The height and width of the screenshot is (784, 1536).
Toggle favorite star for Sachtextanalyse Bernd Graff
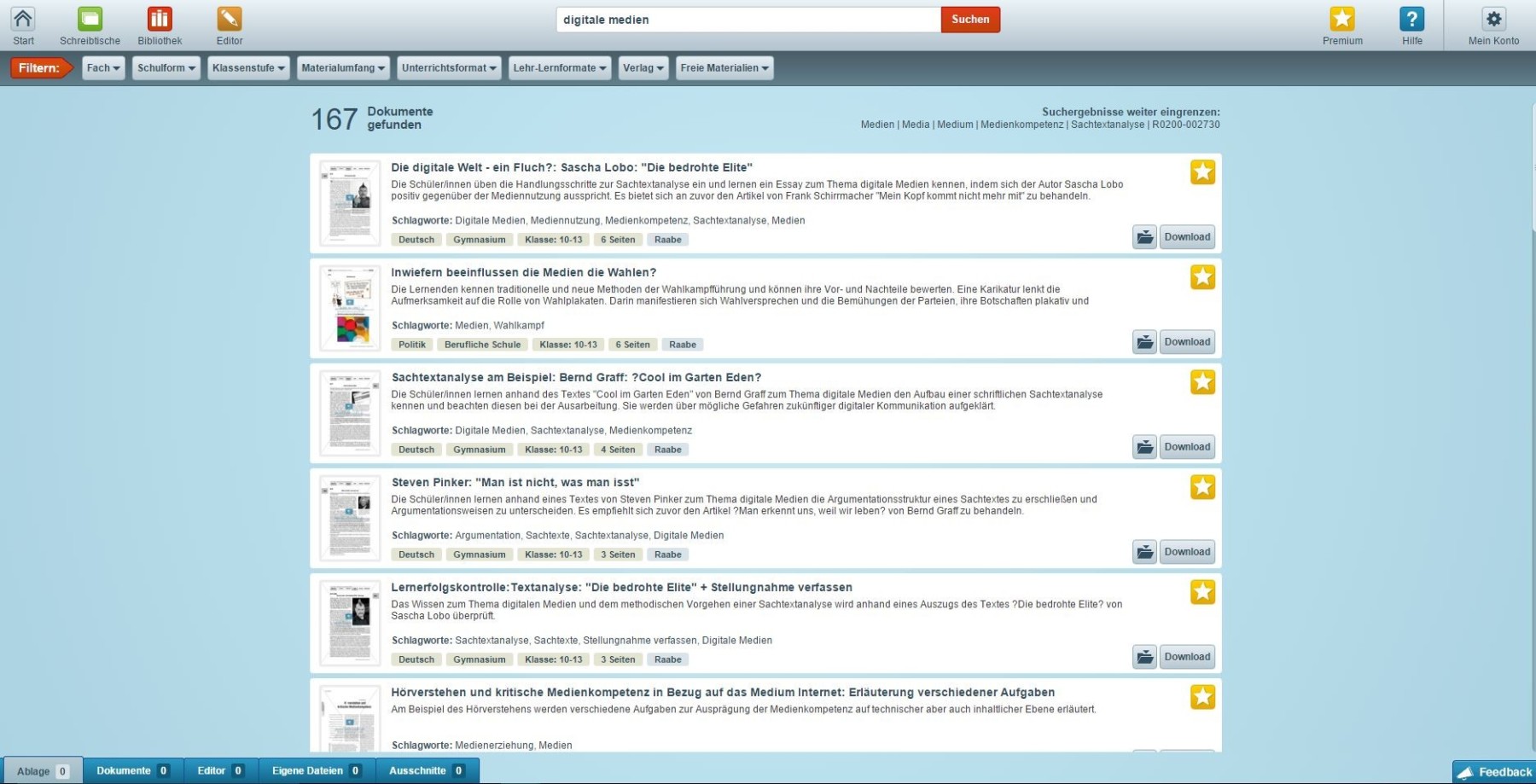1202,382
